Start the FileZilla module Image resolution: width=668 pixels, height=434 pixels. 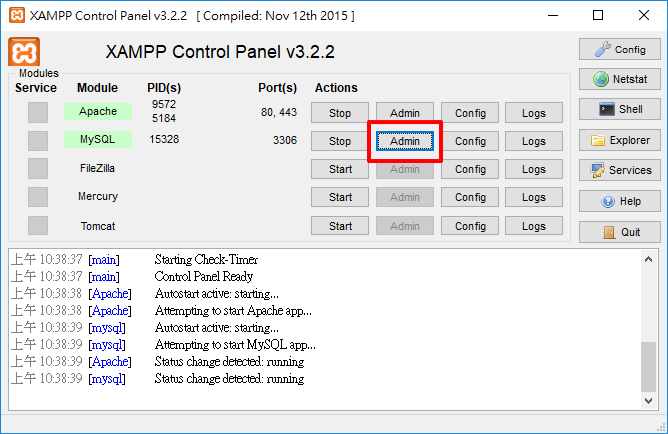(340, 169)
